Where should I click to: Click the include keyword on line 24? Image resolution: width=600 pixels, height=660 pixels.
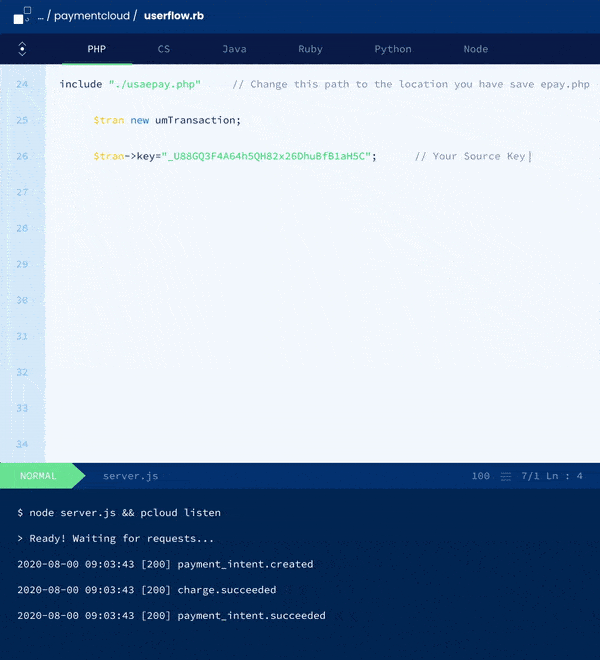coord(81,84)
